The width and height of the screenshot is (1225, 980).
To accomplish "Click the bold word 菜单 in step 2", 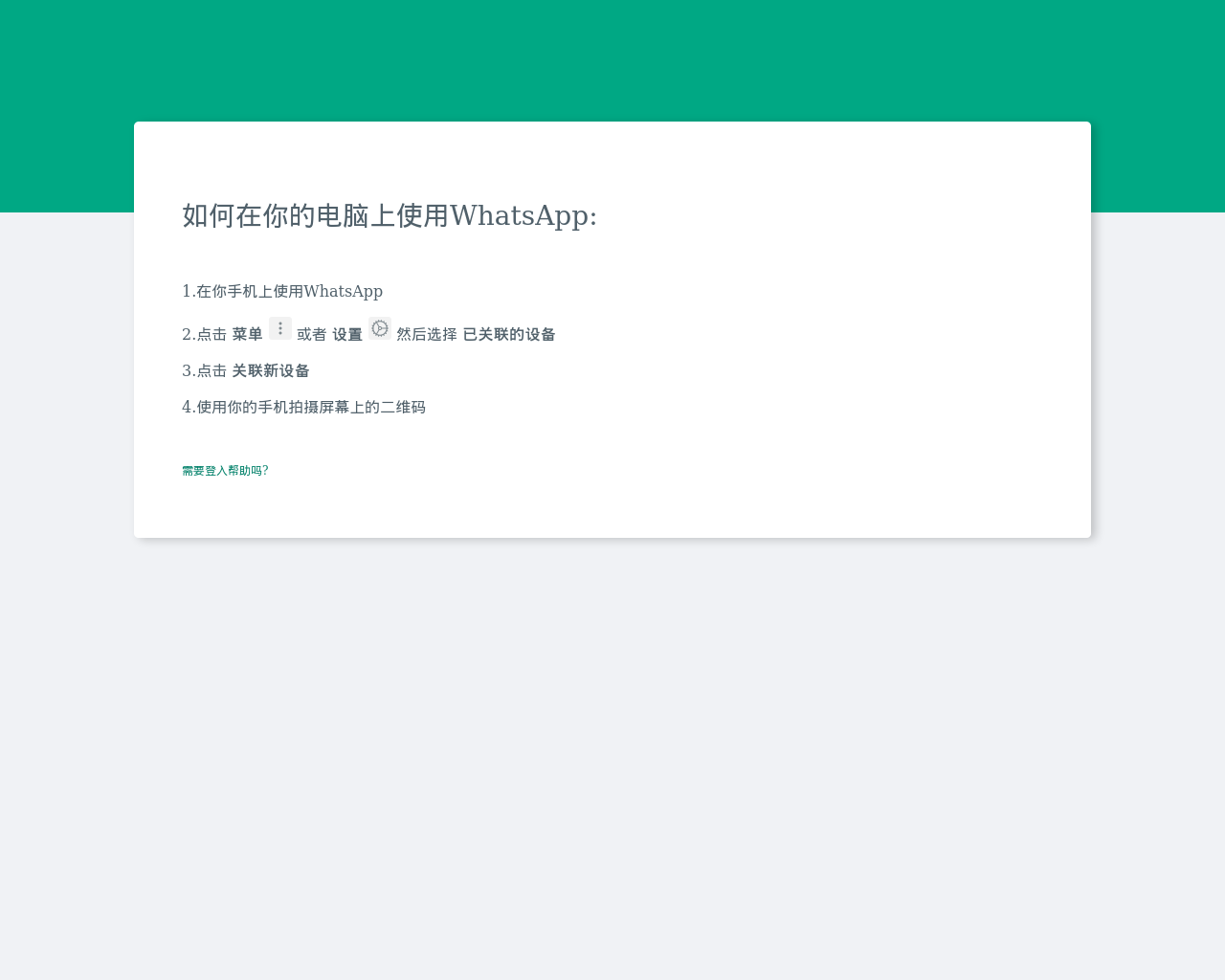I will [247, 334].
